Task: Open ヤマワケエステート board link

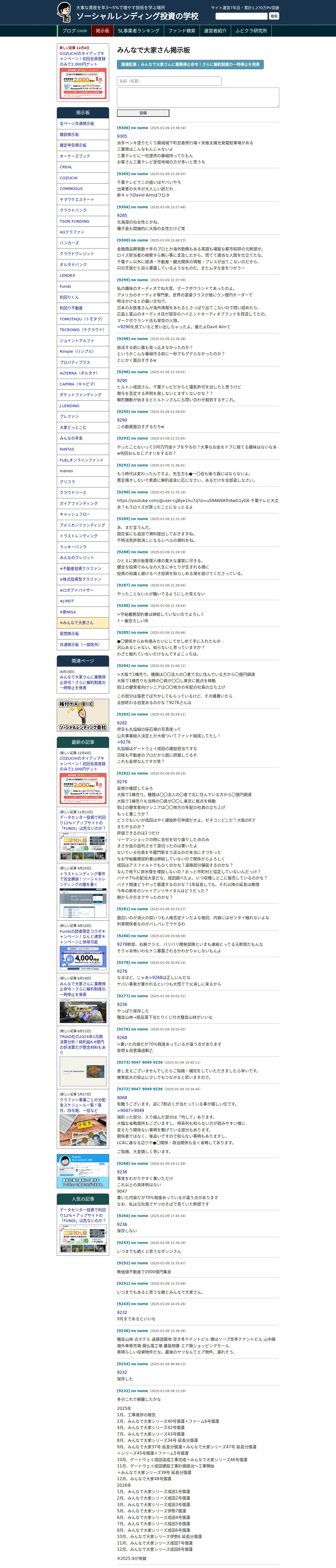Action: [x=83, y=200]
